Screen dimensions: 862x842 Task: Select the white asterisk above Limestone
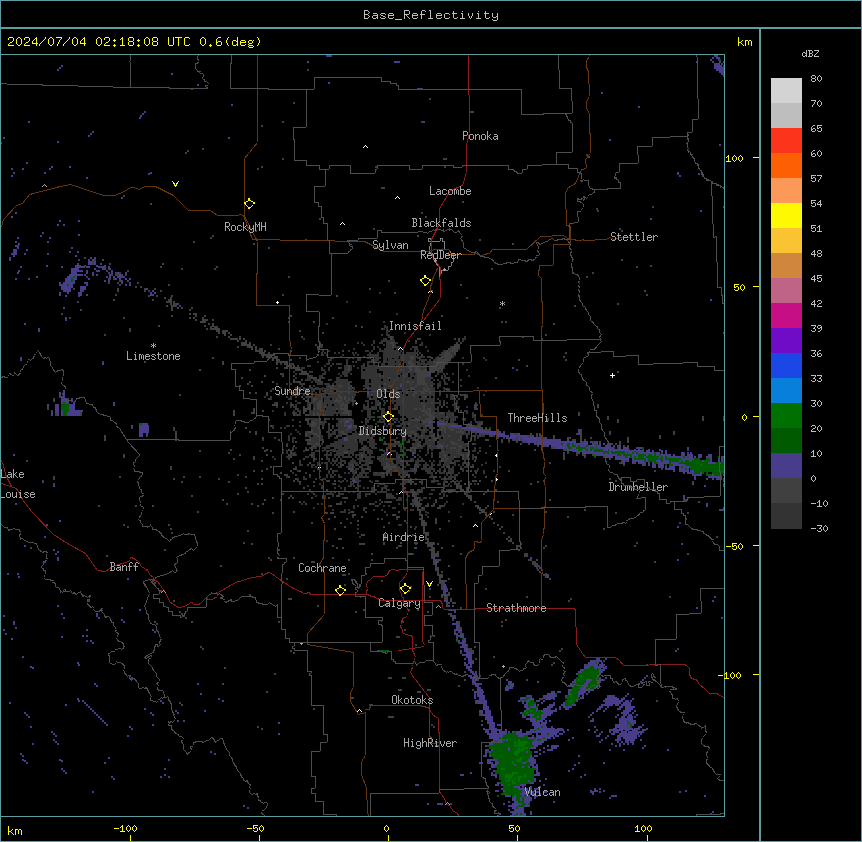pos(153,346)
